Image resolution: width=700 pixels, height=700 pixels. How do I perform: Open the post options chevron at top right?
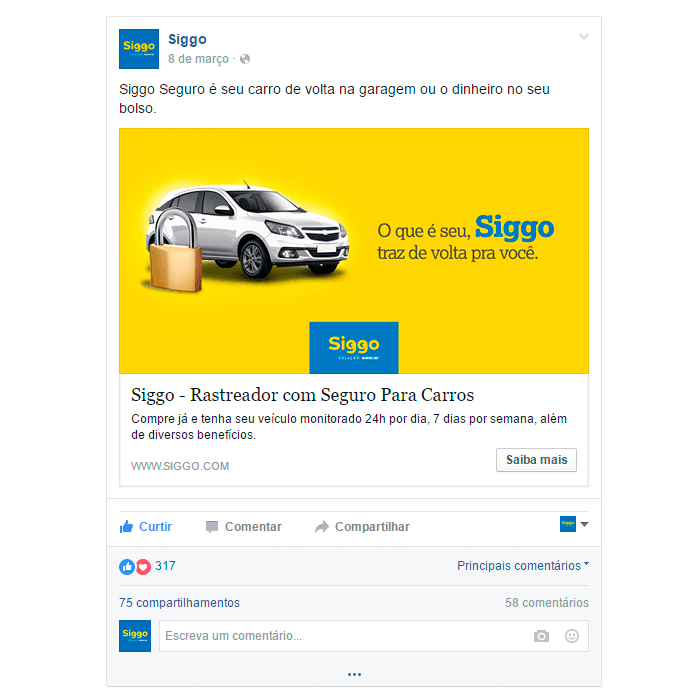pyautogui.click(x=583, y=36)
